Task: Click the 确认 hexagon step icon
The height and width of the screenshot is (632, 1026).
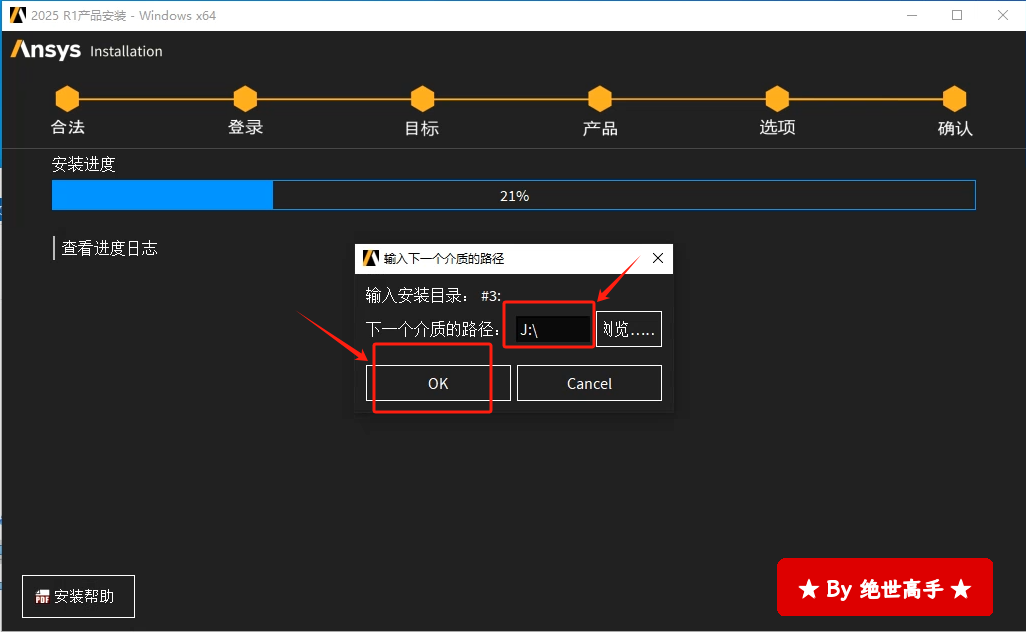Action: pyautogui.click(x=955, y=99)
